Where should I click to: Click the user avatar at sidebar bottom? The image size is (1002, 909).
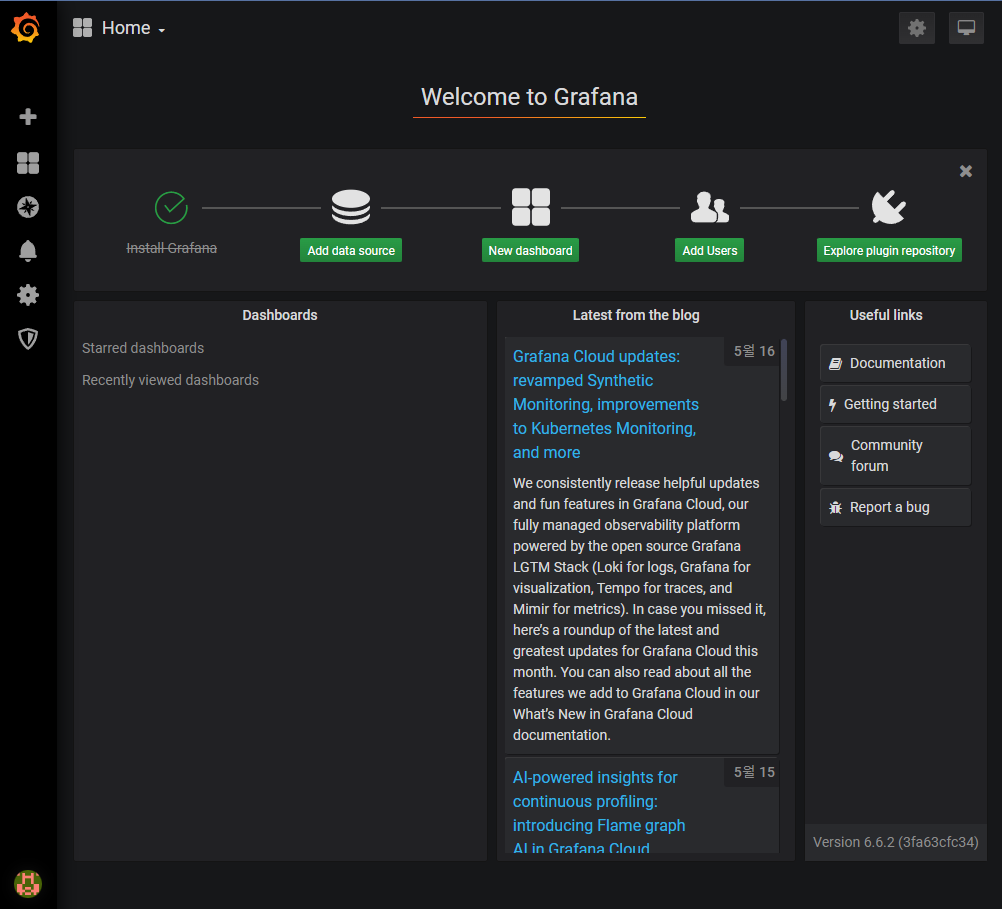tap(27, 884)
